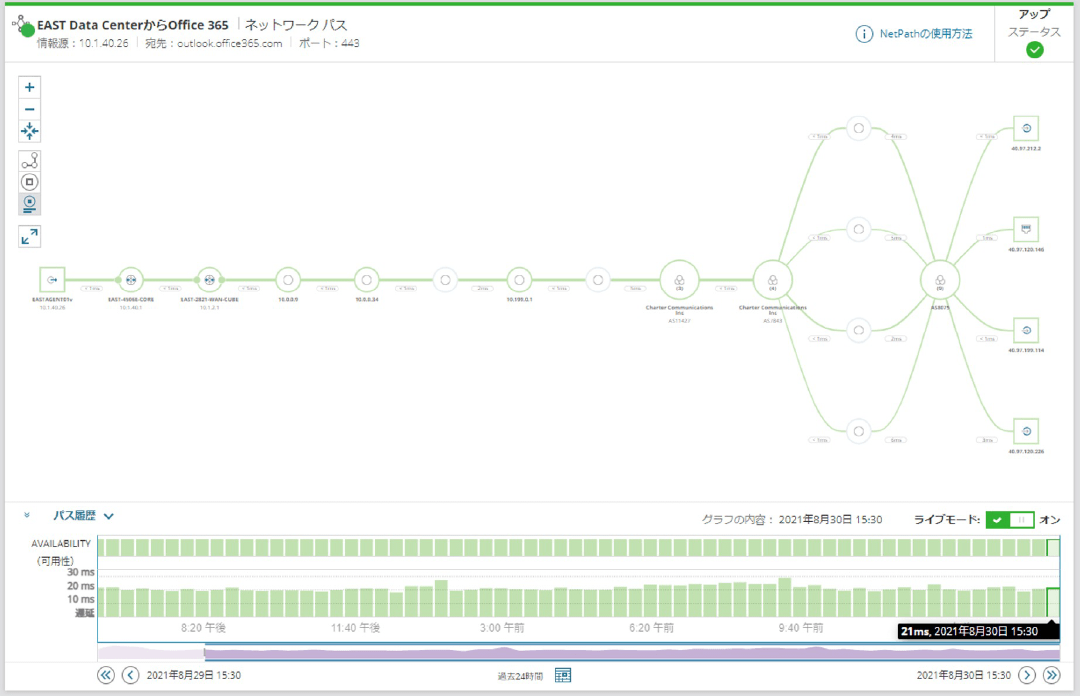1080x696 pixels.
Task: Select the last latency bar at 15:30
Action: [x=1052, y=602]
